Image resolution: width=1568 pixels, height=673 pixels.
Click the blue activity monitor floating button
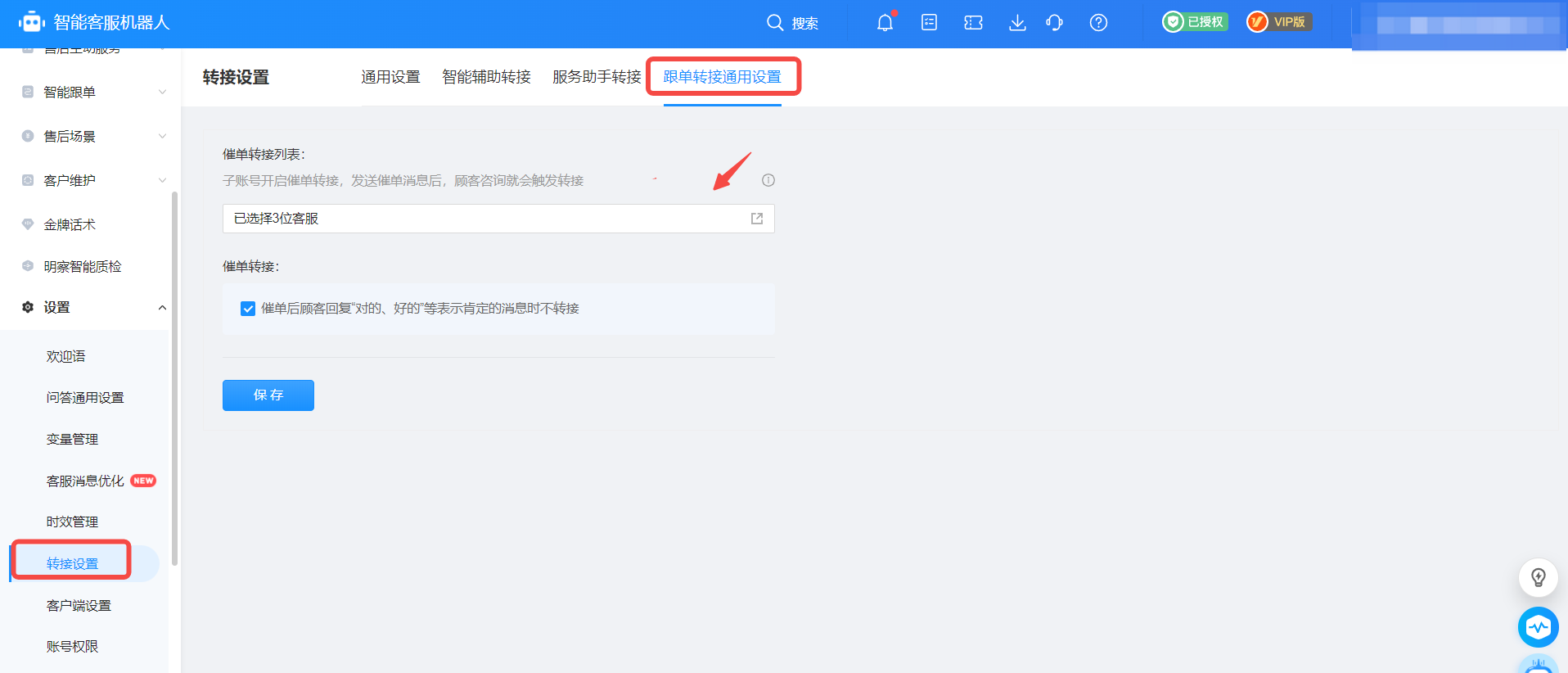(1539, 627)
